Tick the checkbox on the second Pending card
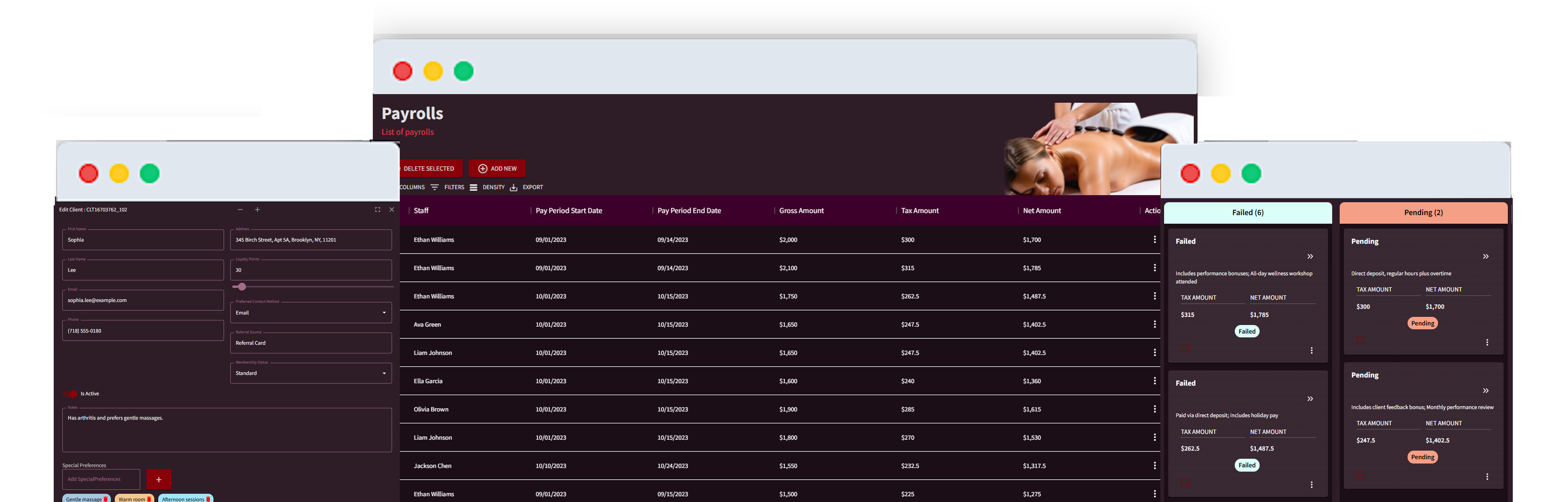Screen dimensions: 1568x502 1360,474
